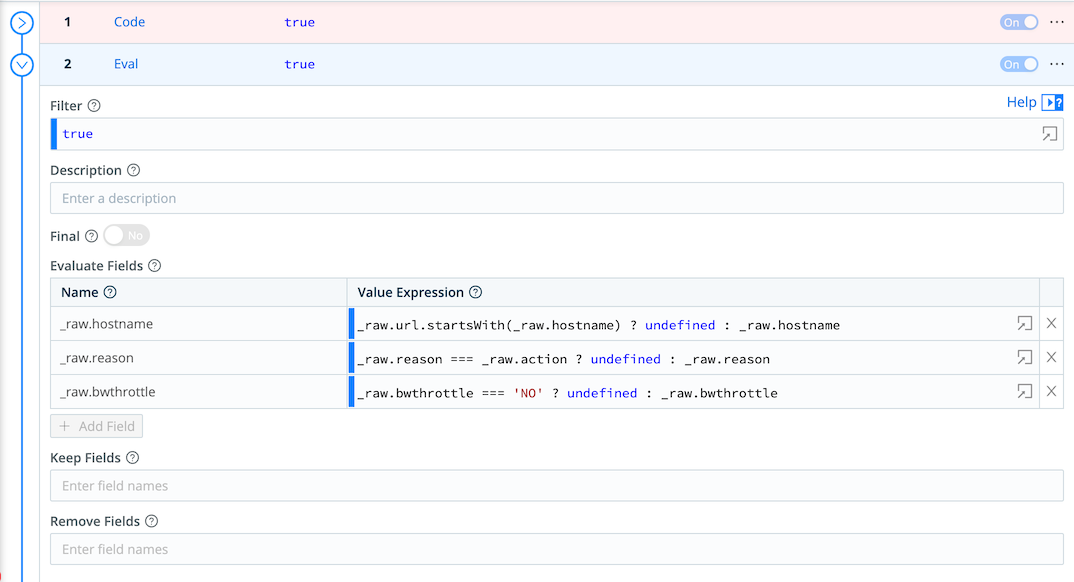Image resolution: width=1074 pixels, height=582 pixels.
Task: Open options menu for Code function
Action: point(1057,22)
